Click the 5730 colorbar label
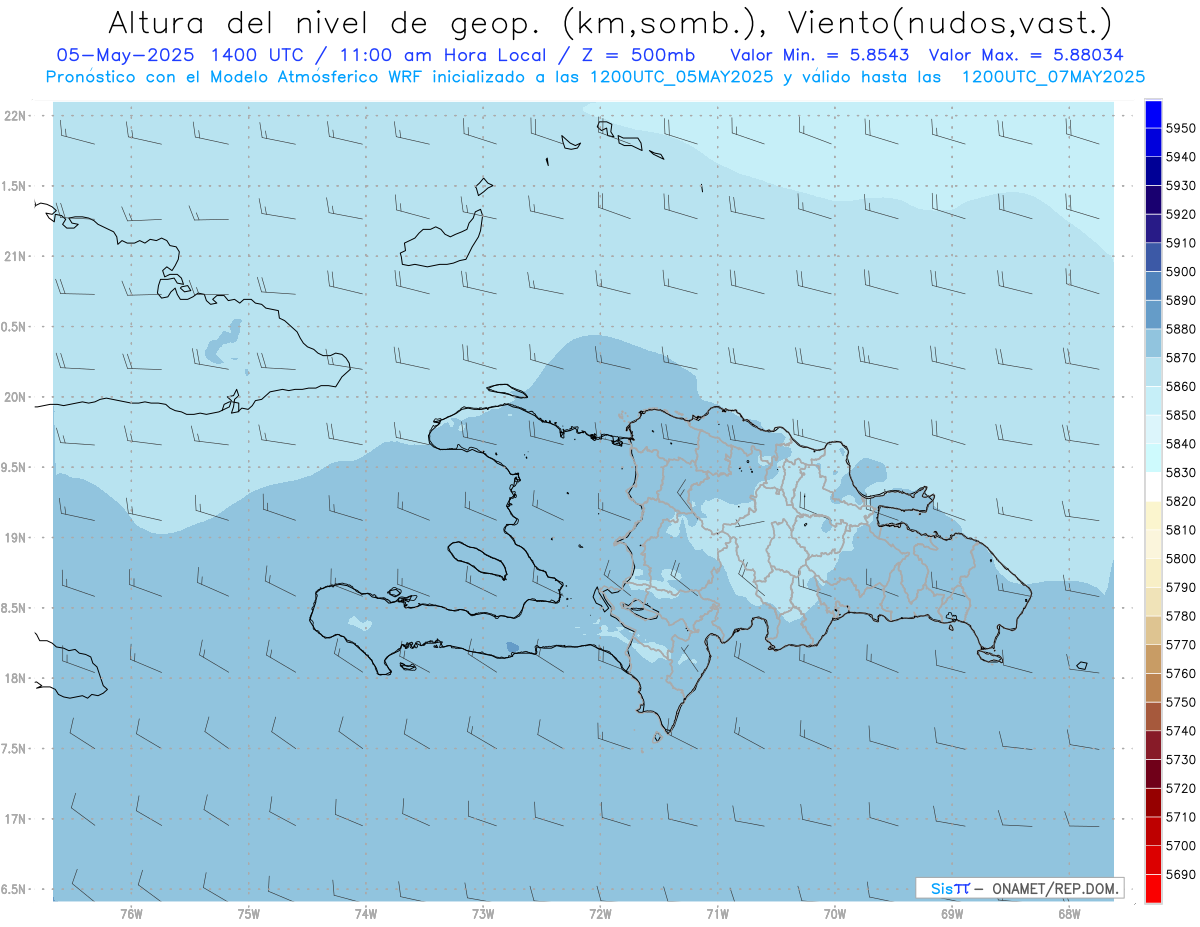The image size is (1200, 927). pyautogui.click(x=1181, y=759)
